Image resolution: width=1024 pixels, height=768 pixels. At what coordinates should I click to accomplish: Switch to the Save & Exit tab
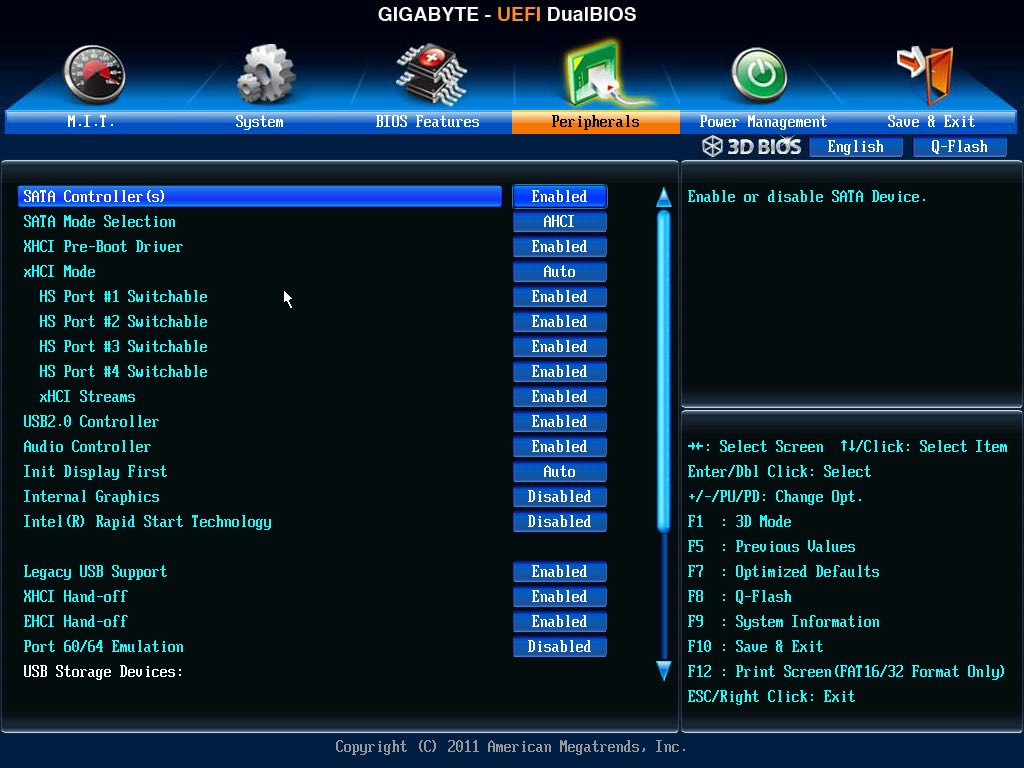pyautogui.click(x=931, y=121)
